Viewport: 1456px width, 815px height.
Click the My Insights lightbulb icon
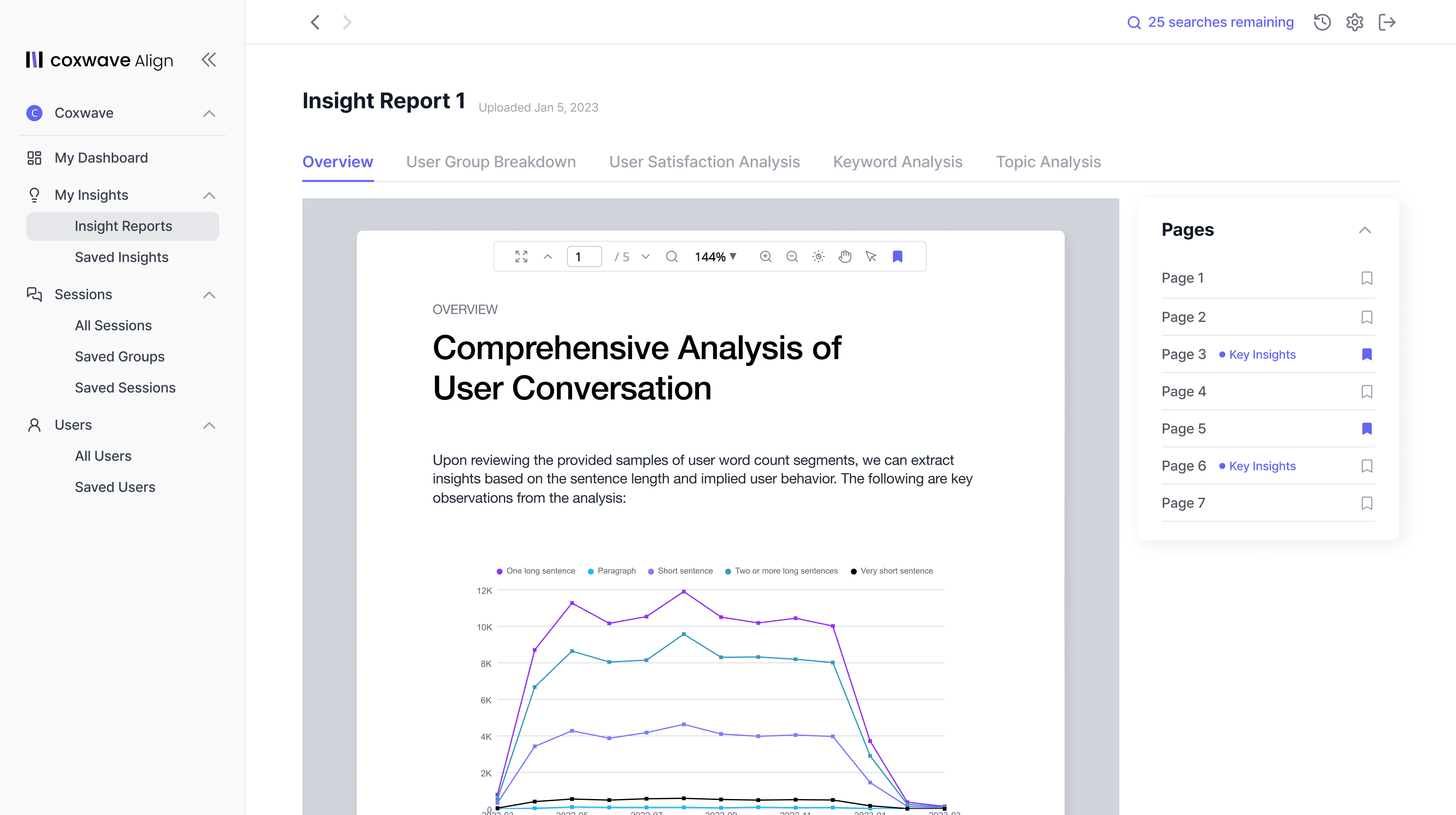pyautogui.click(x=34, y=195)
